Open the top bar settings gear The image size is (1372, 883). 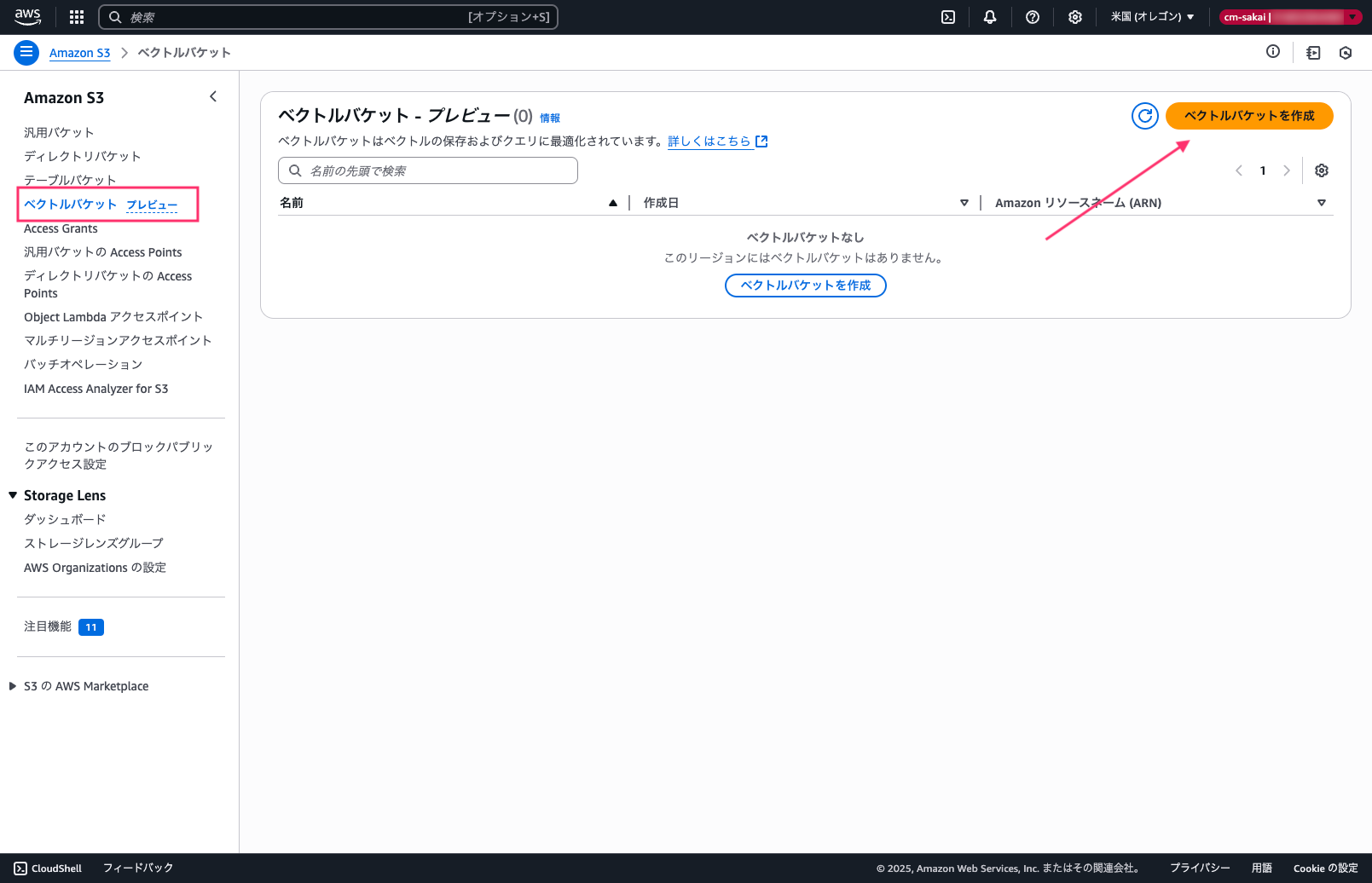pos(1075,17)
